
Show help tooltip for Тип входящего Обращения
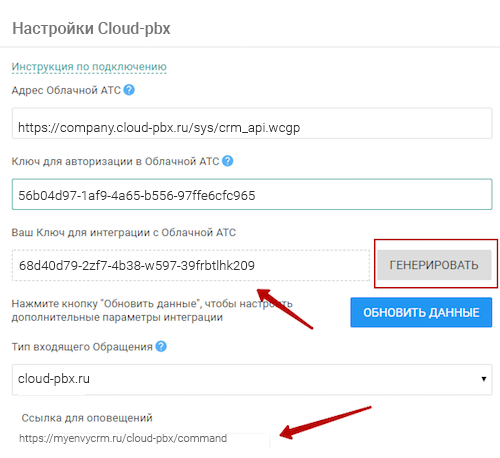click(x=161, y=347)
